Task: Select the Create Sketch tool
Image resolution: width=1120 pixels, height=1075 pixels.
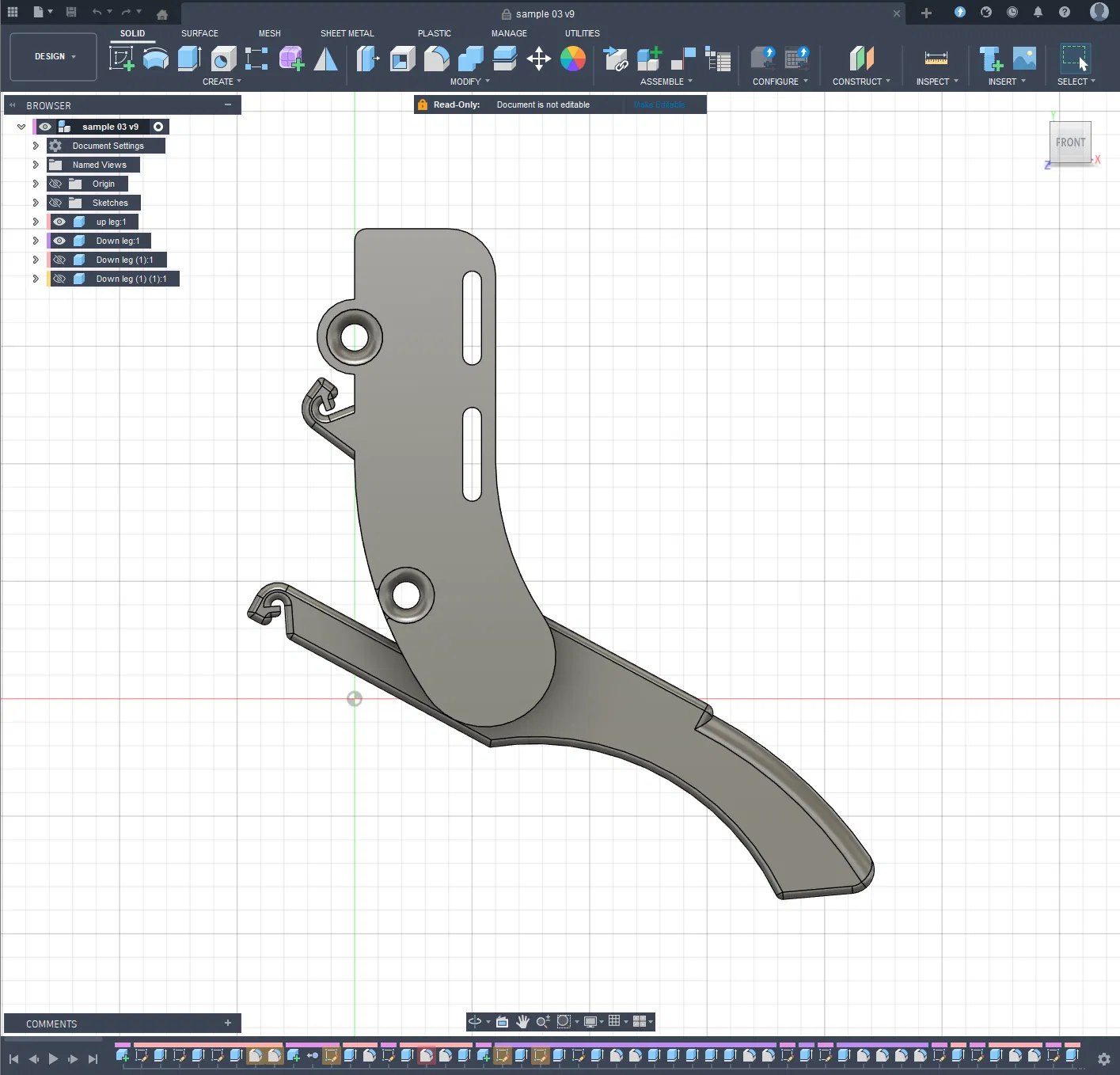Action: click(121, 59)
